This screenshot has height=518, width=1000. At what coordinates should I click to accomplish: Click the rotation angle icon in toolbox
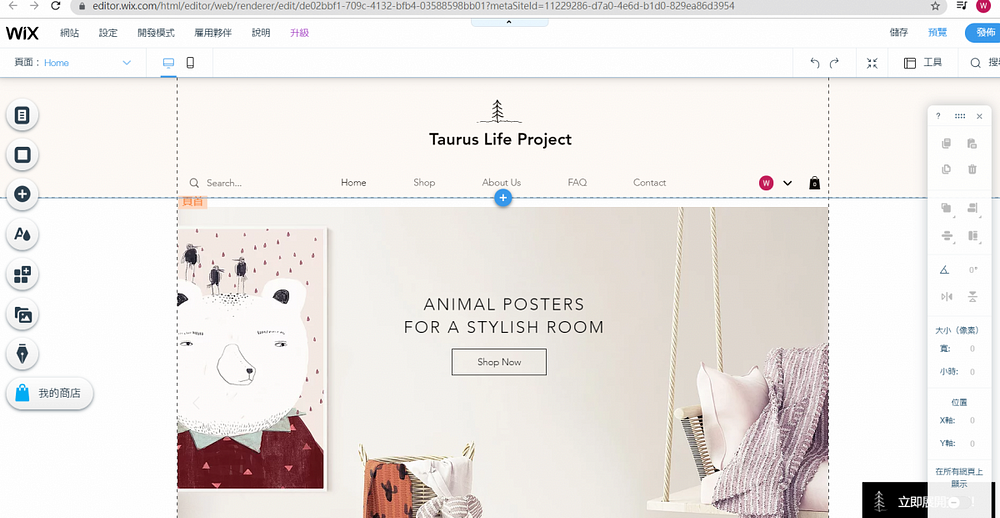pyautogui.click(x=945, y=270)
